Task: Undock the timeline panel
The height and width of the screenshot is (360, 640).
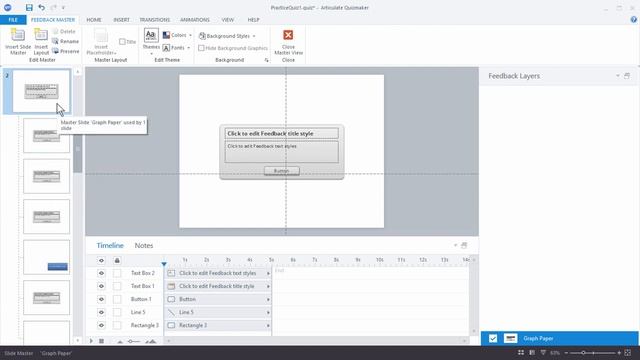Action: pos(464,245)
